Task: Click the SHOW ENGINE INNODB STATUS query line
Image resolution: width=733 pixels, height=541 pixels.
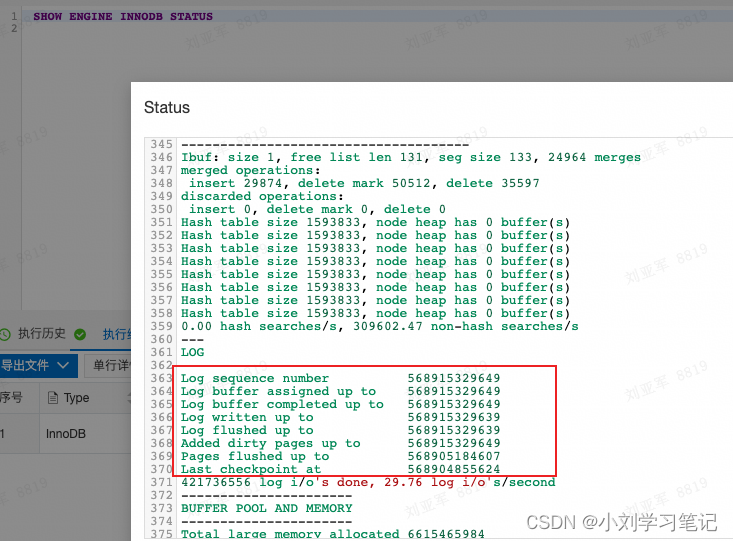Action: point(123,16)
